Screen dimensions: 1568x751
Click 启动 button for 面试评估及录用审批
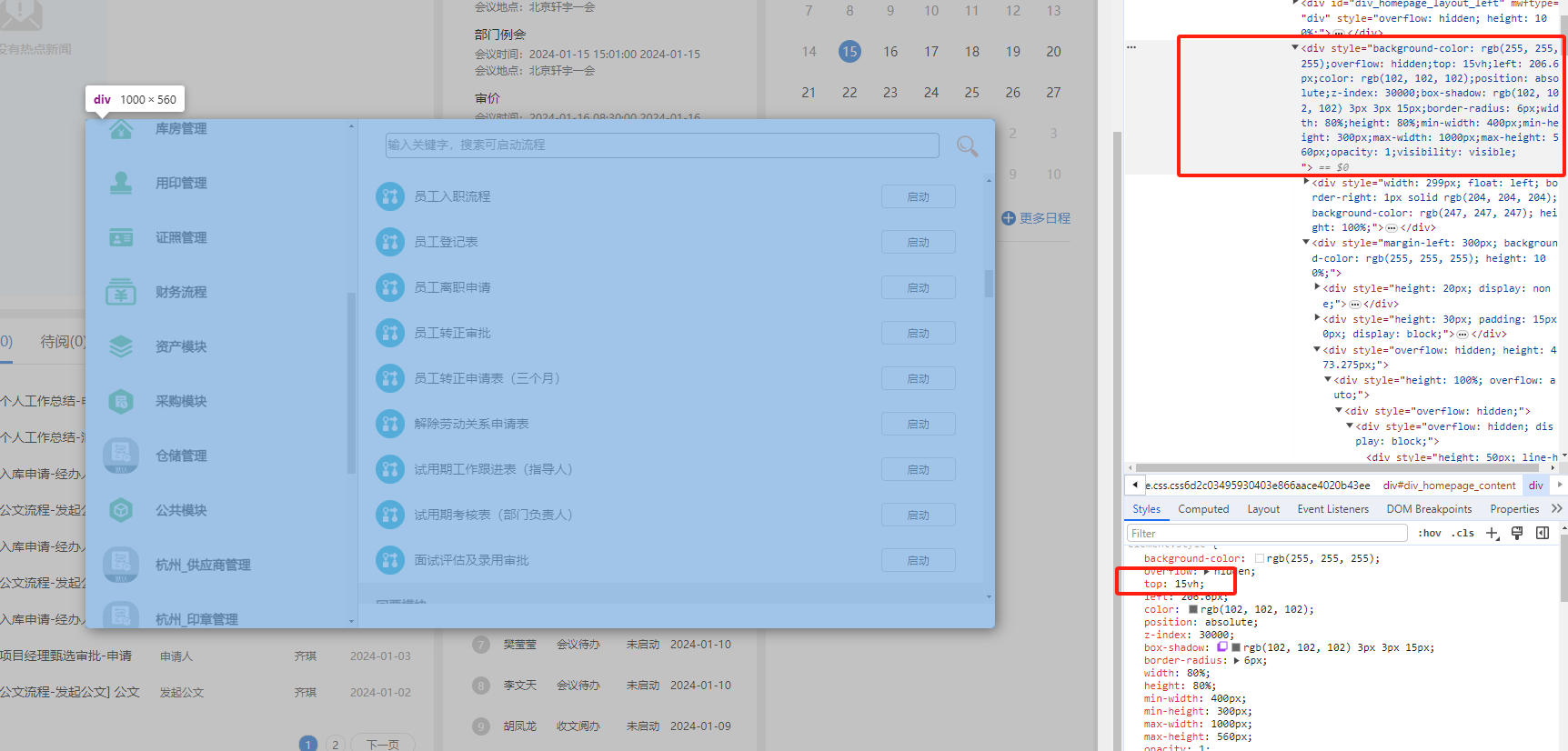918,560
